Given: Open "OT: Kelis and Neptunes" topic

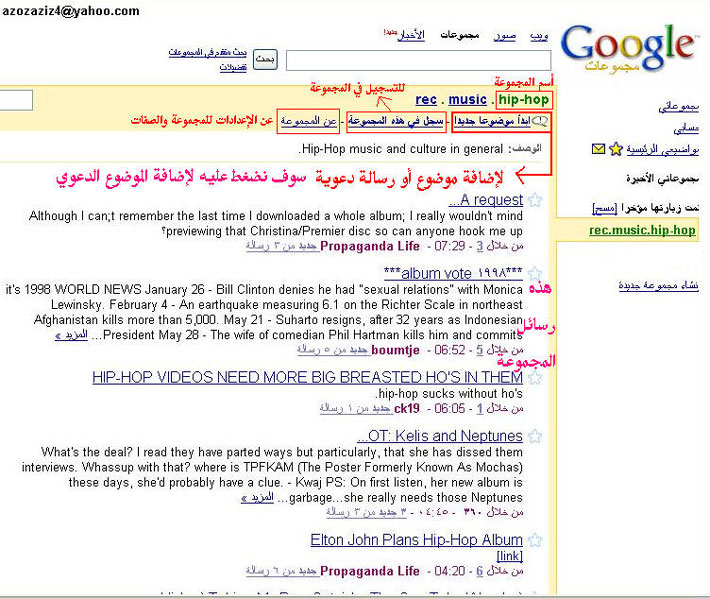Looking at the screenshot, I should pos(440,436).
